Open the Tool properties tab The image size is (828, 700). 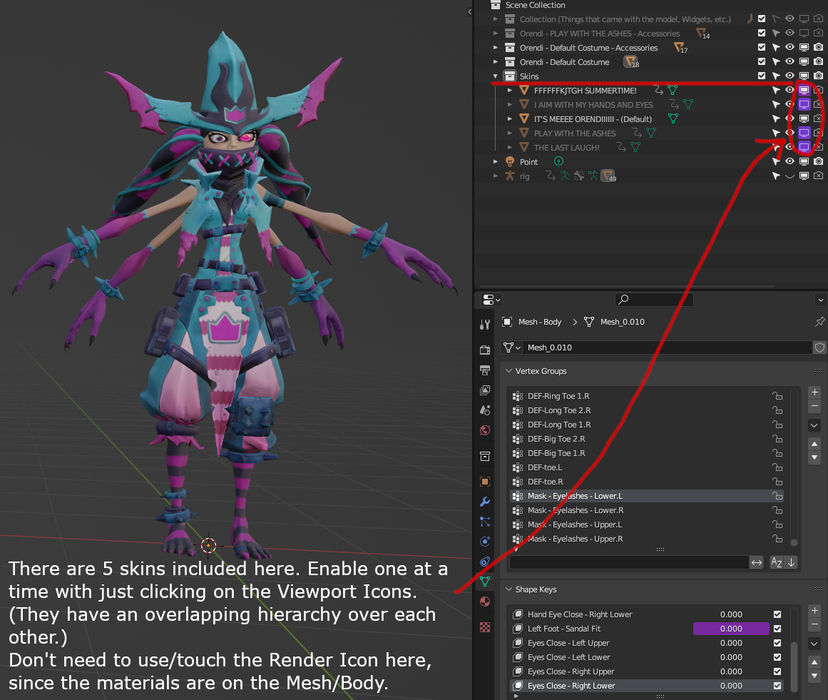(485, 324)
